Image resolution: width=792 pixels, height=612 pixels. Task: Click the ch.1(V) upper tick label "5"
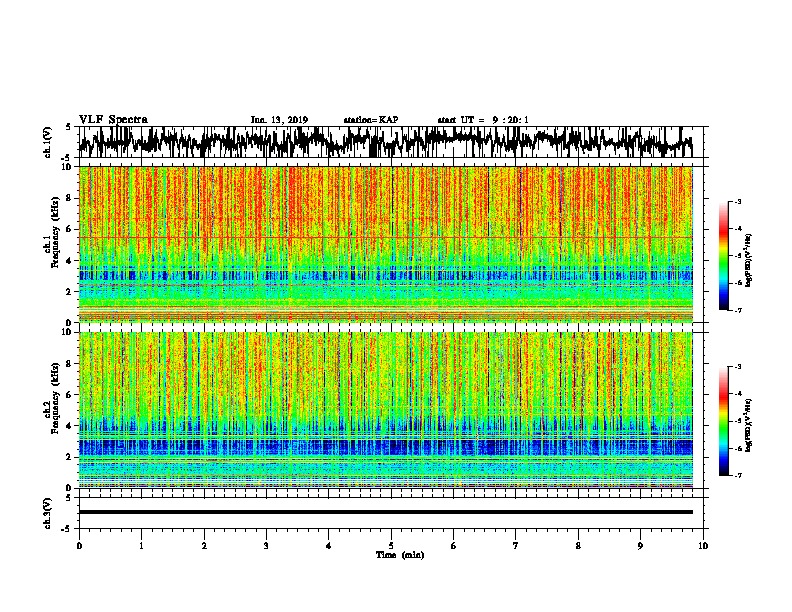pos(68,127)
